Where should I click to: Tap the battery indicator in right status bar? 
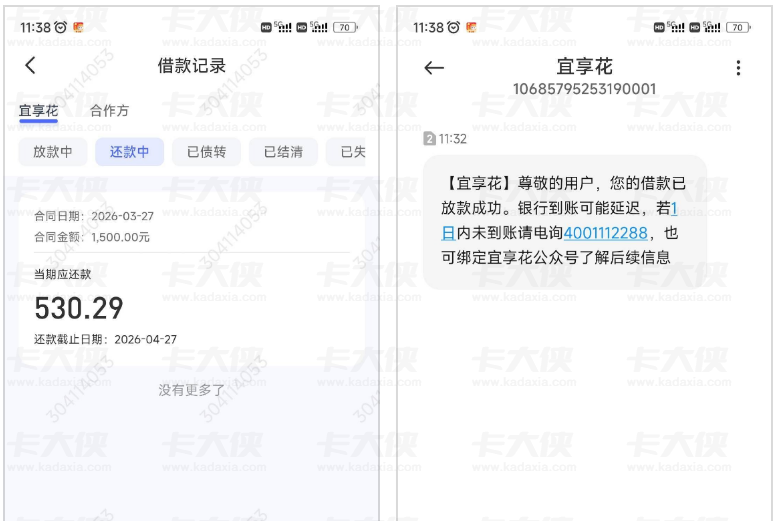click(x=738, y=27)
